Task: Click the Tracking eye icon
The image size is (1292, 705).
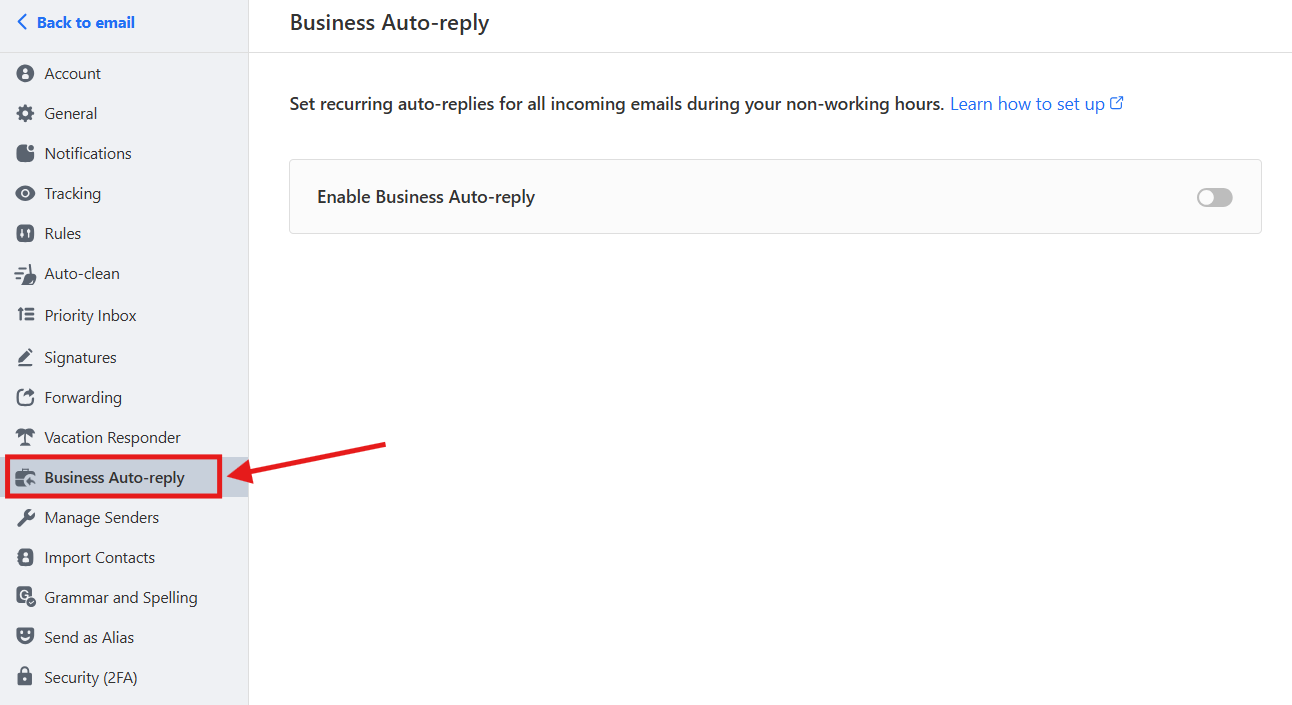Action: [x=26, y=193]
